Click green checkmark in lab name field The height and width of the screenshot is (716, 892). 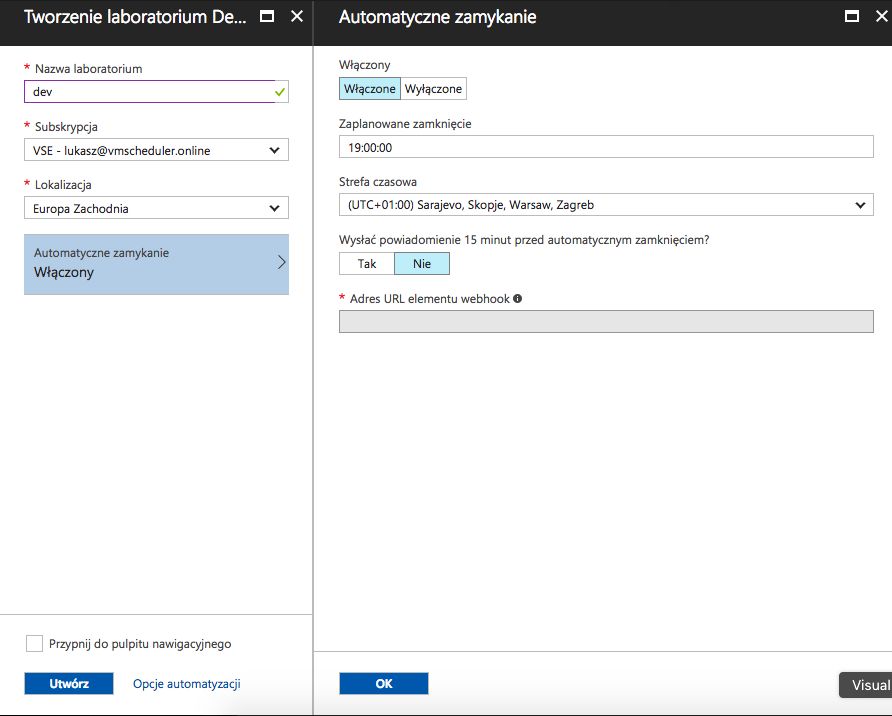pos(280,92)
